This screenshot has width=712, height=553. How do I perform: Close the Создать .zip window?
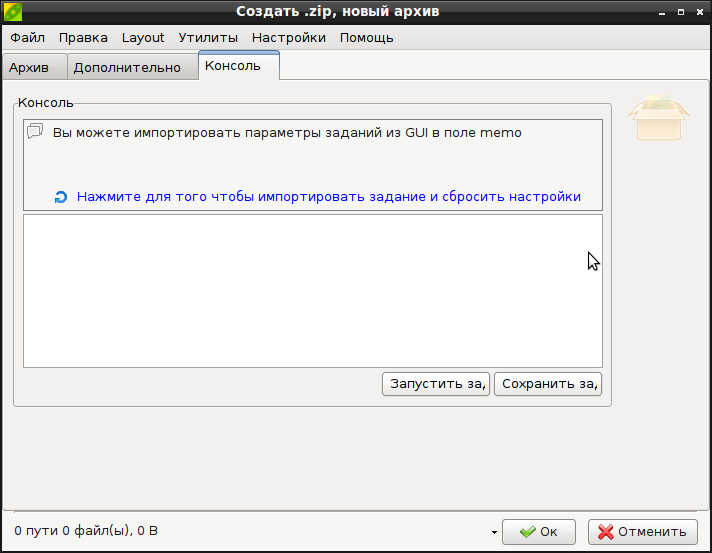tap(700, 12)
